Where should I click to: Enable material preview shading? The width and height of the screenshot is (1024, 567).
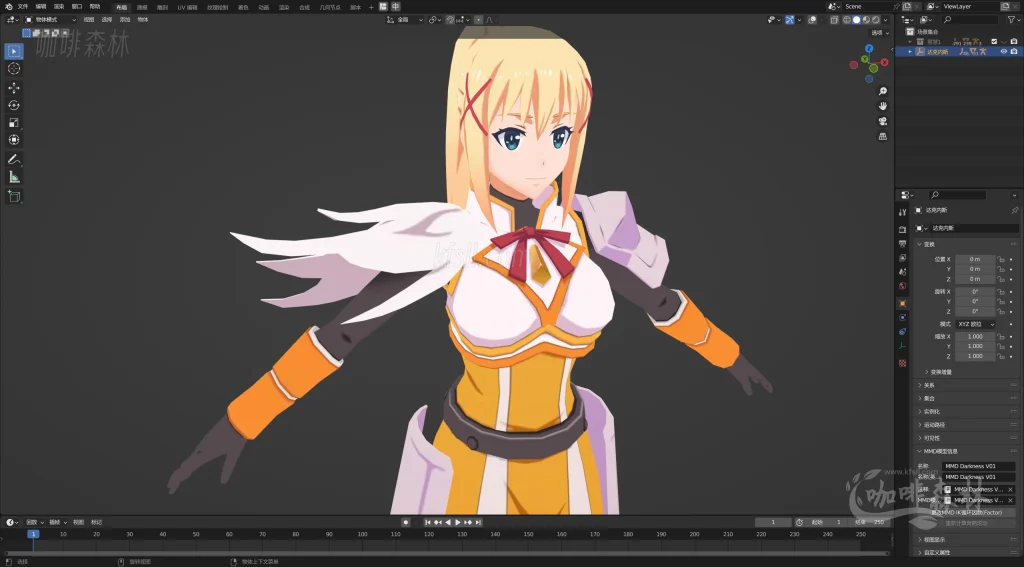(866, 20)
